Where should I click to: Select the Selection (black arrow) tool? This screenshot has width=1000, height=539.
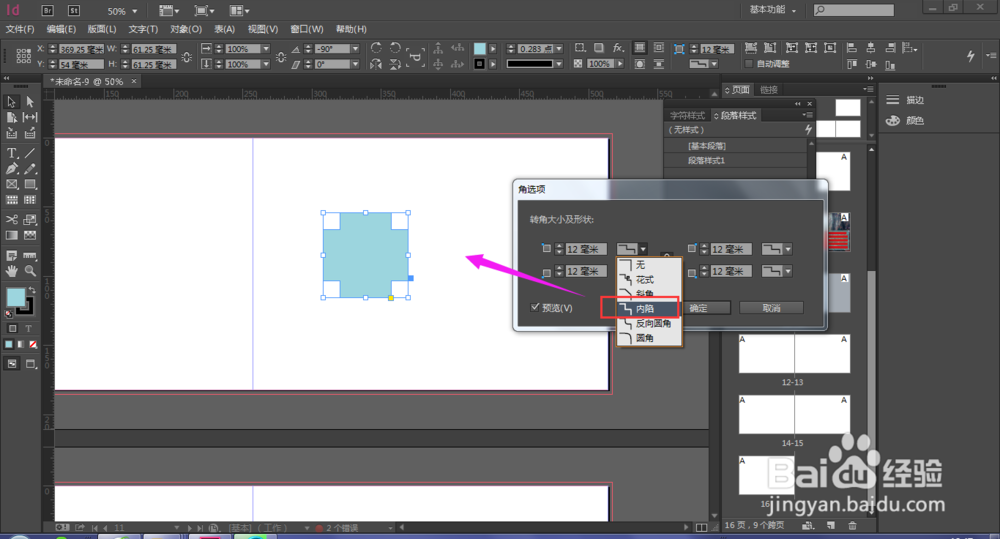click(11, 102)
